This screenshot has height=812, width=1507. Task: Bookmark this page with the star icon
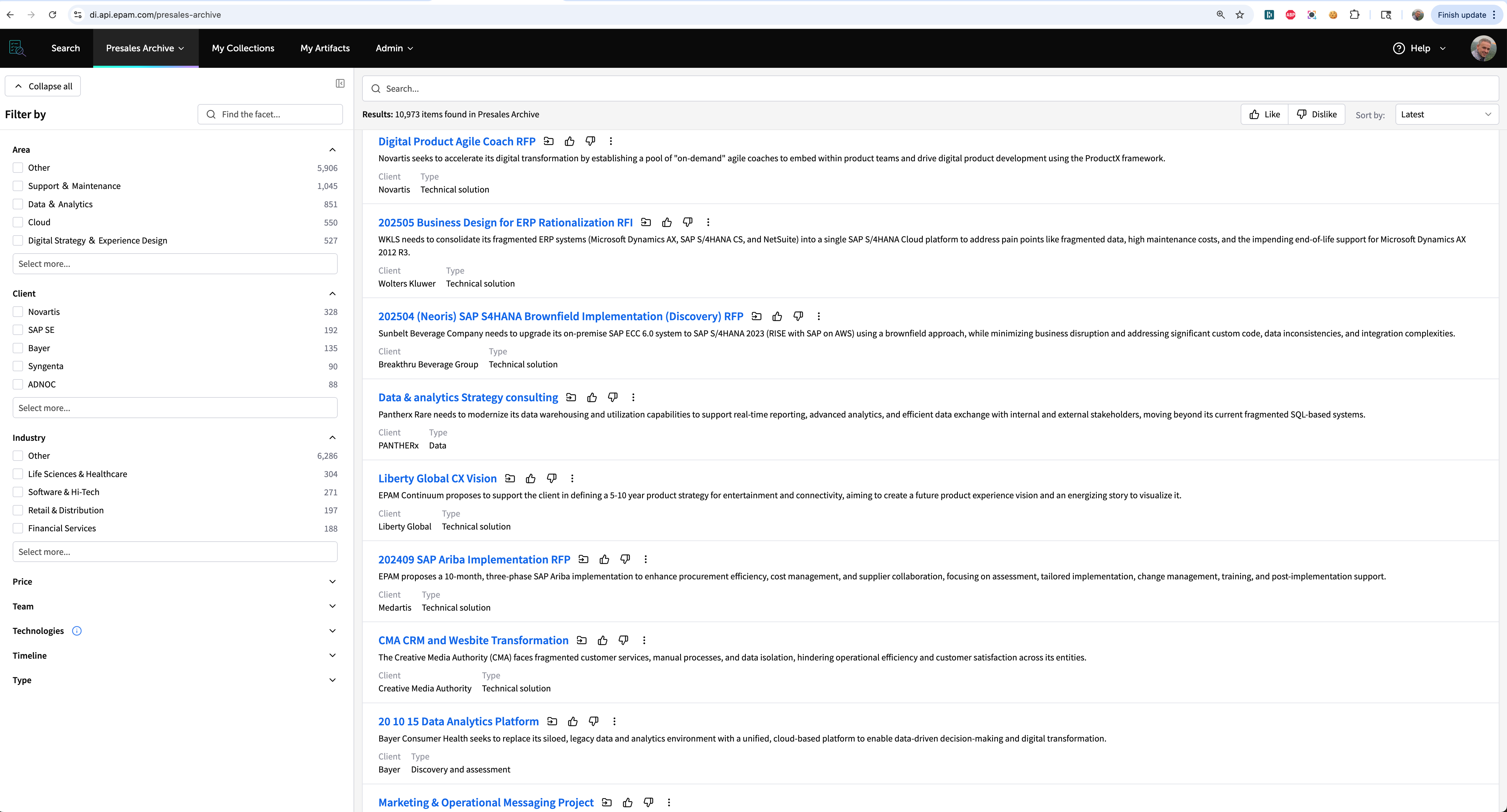(x=1240, y=15)
